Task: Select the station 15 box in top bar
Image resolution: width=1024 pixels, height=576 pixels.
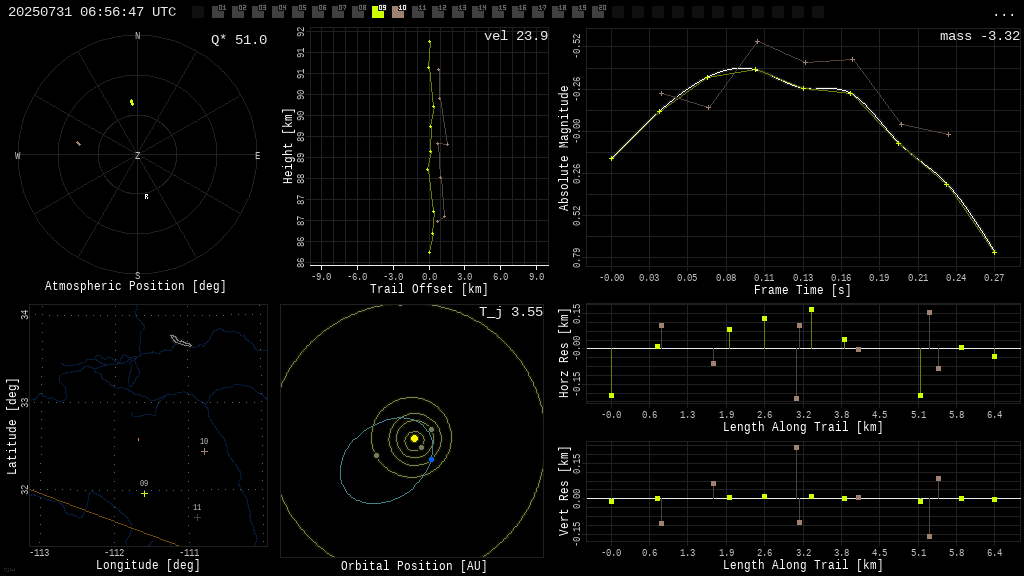Action: [498, 12]
